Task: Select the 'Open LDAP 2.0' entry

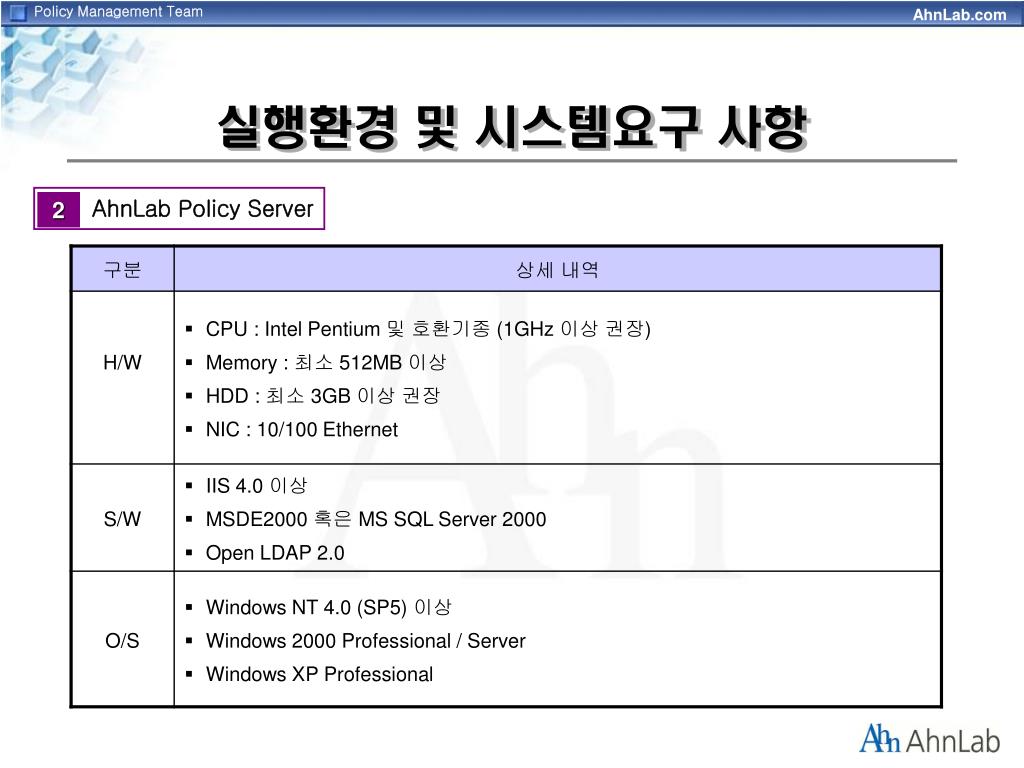Action: (x=275, y=553)
